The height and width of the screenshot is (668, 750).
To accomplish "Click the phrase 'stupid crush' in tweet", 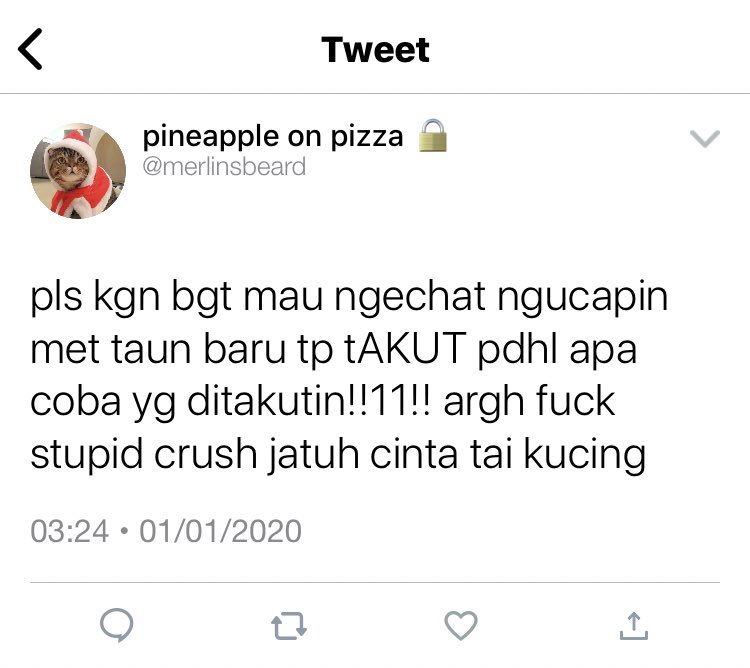I will [144, 454].
